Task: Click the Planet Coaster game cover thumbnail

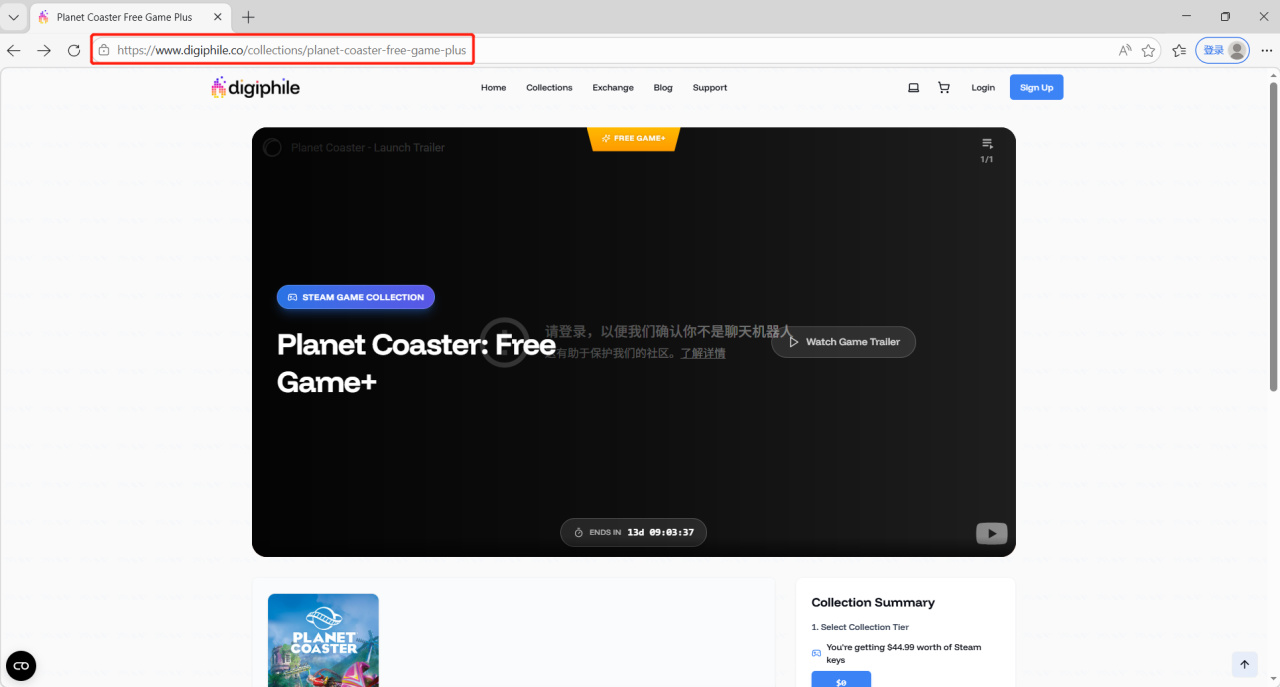Action: (323, 640)
